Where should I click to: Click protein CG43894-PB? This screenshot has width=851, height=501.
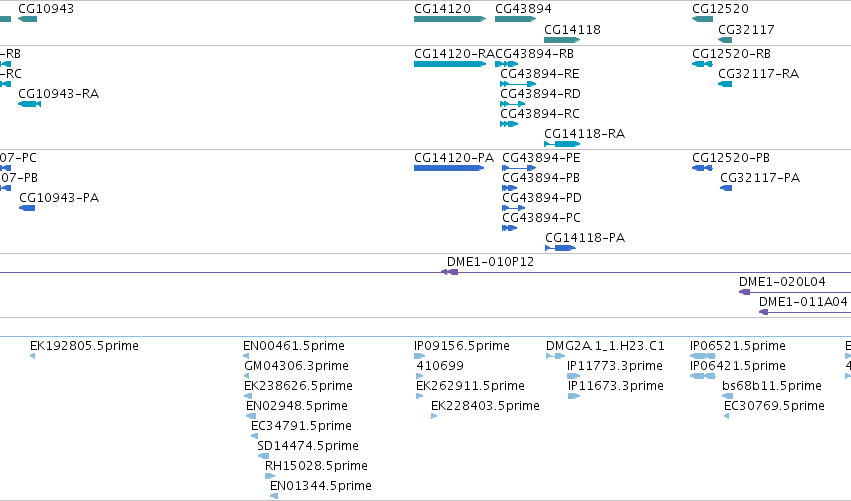pos(541,178)
